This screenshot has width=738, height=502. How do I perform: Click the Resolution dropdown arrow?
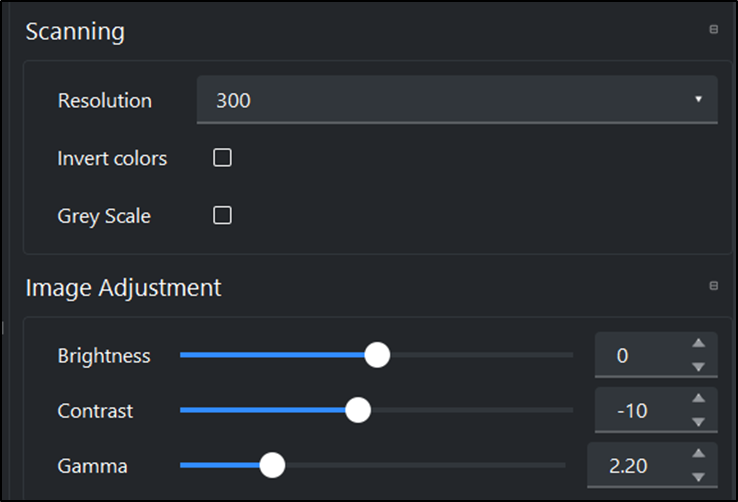[x=698, y=100]
